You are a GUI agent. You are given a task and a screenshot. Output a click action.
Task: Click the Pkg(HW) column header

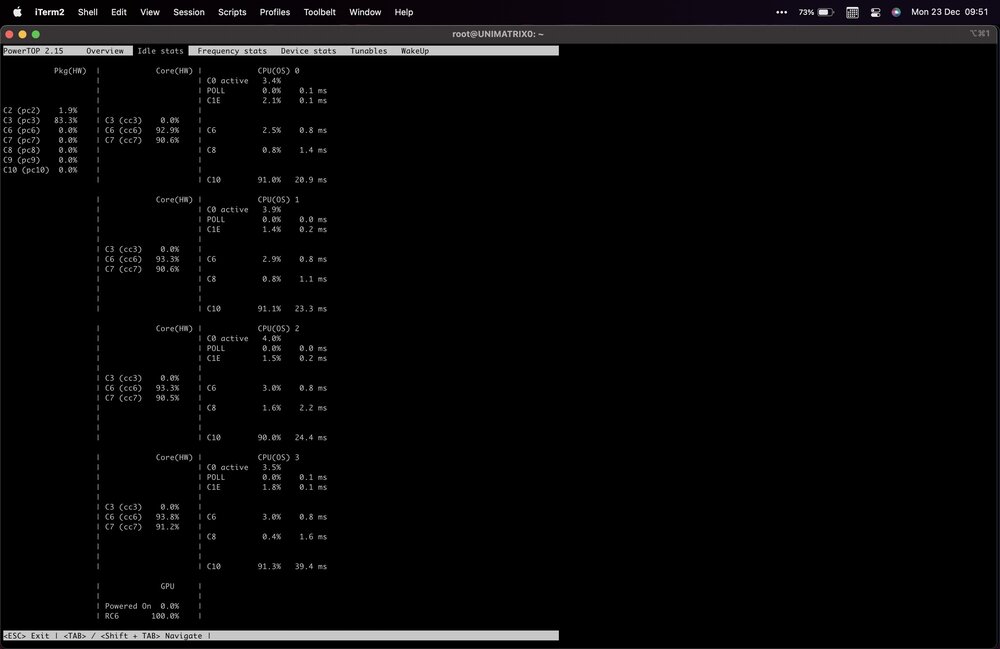70,71
